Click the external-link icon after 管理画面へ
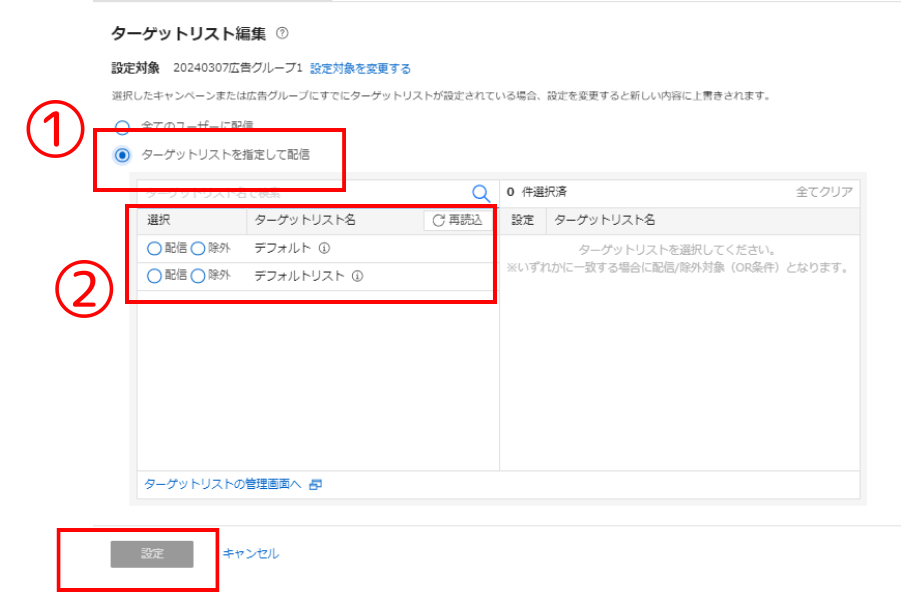 (x=316, y=484)
